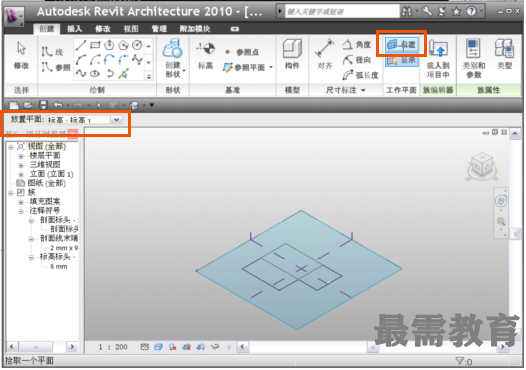Expand the 楼层平面 tree node
The width and height of the screenshot is (526, 370).
tap(21, 156)
